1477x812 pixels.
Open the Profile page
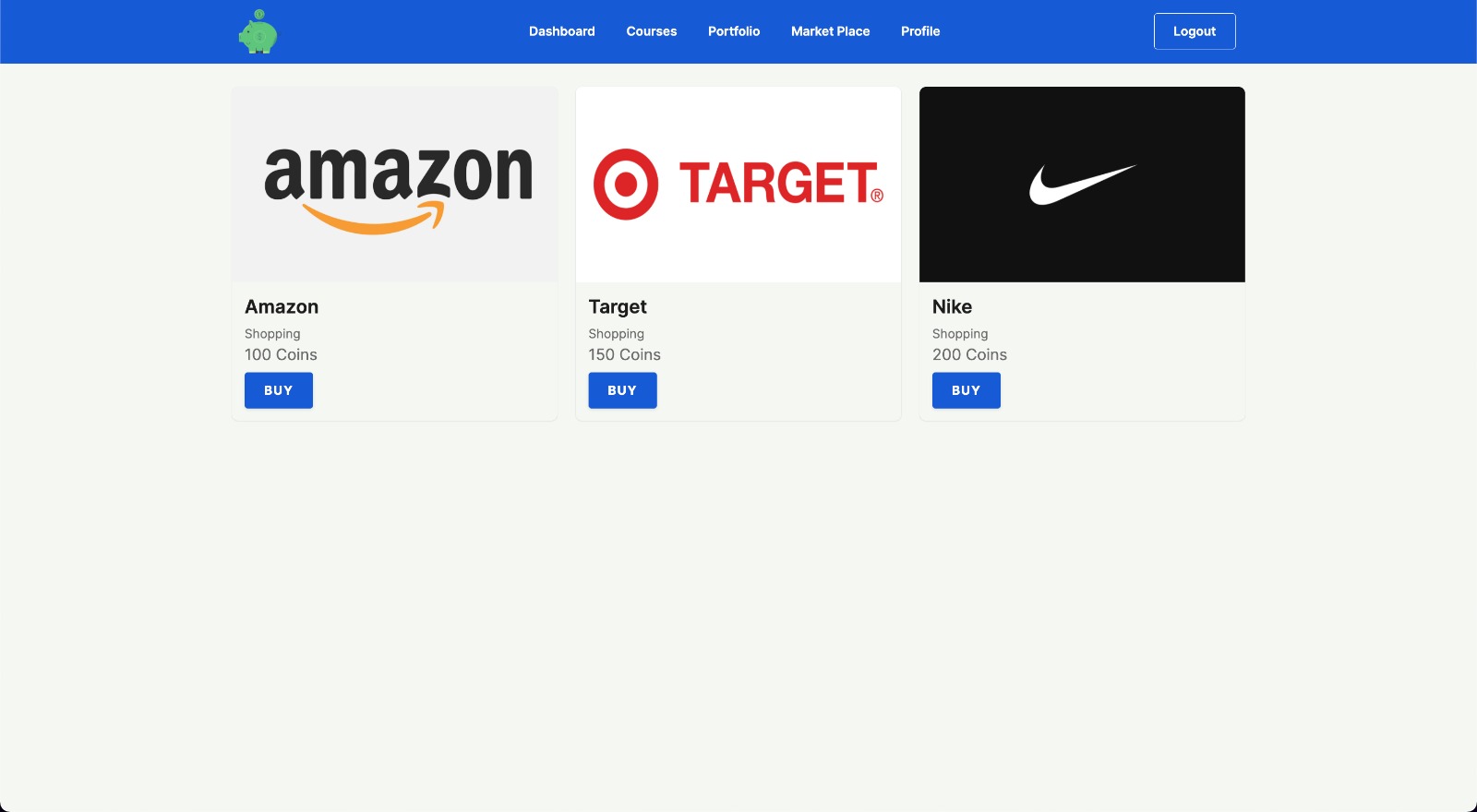[x=920, y=31]
